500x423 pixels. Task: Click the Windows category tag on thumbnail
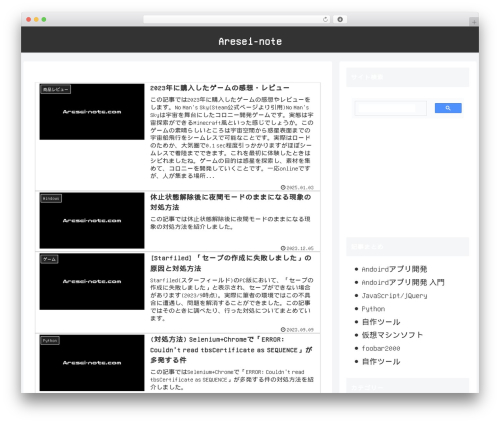point(51,198)
